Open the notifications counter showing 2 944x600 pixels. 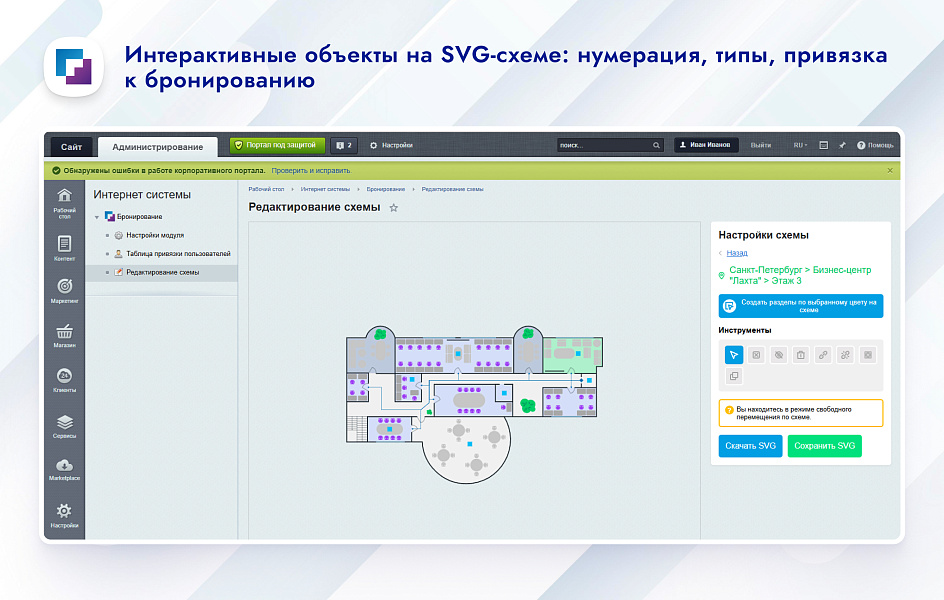coord(344,145)
